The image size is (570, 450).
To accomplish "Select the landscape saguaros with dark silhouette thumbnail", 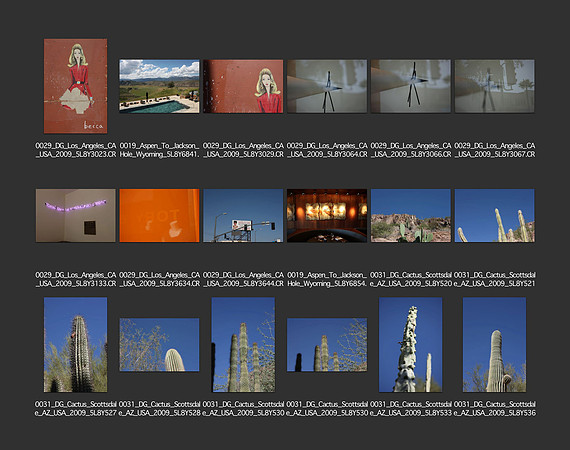I will point(327,345).
